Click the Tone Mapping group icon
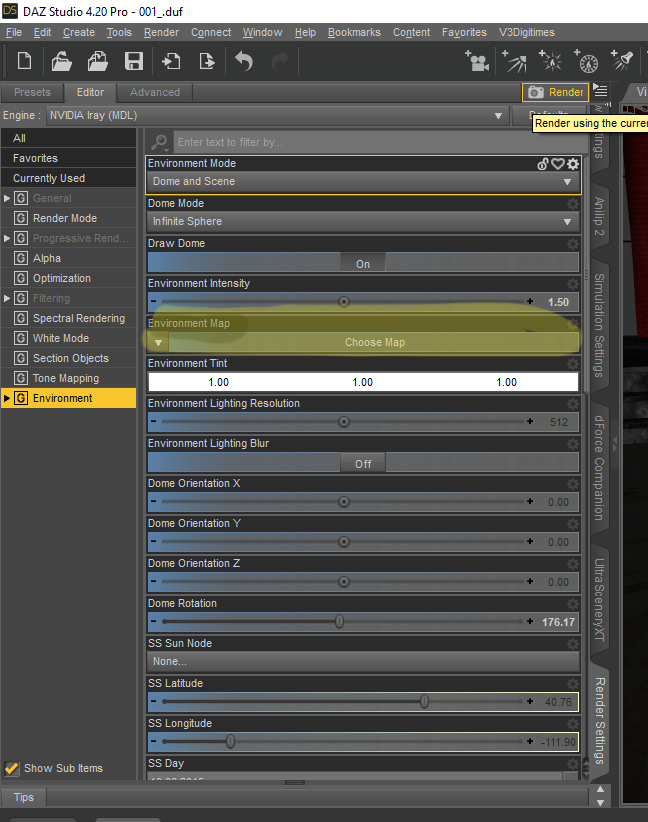Viewport: 648px width, 822px height. (x=20, y=378)
